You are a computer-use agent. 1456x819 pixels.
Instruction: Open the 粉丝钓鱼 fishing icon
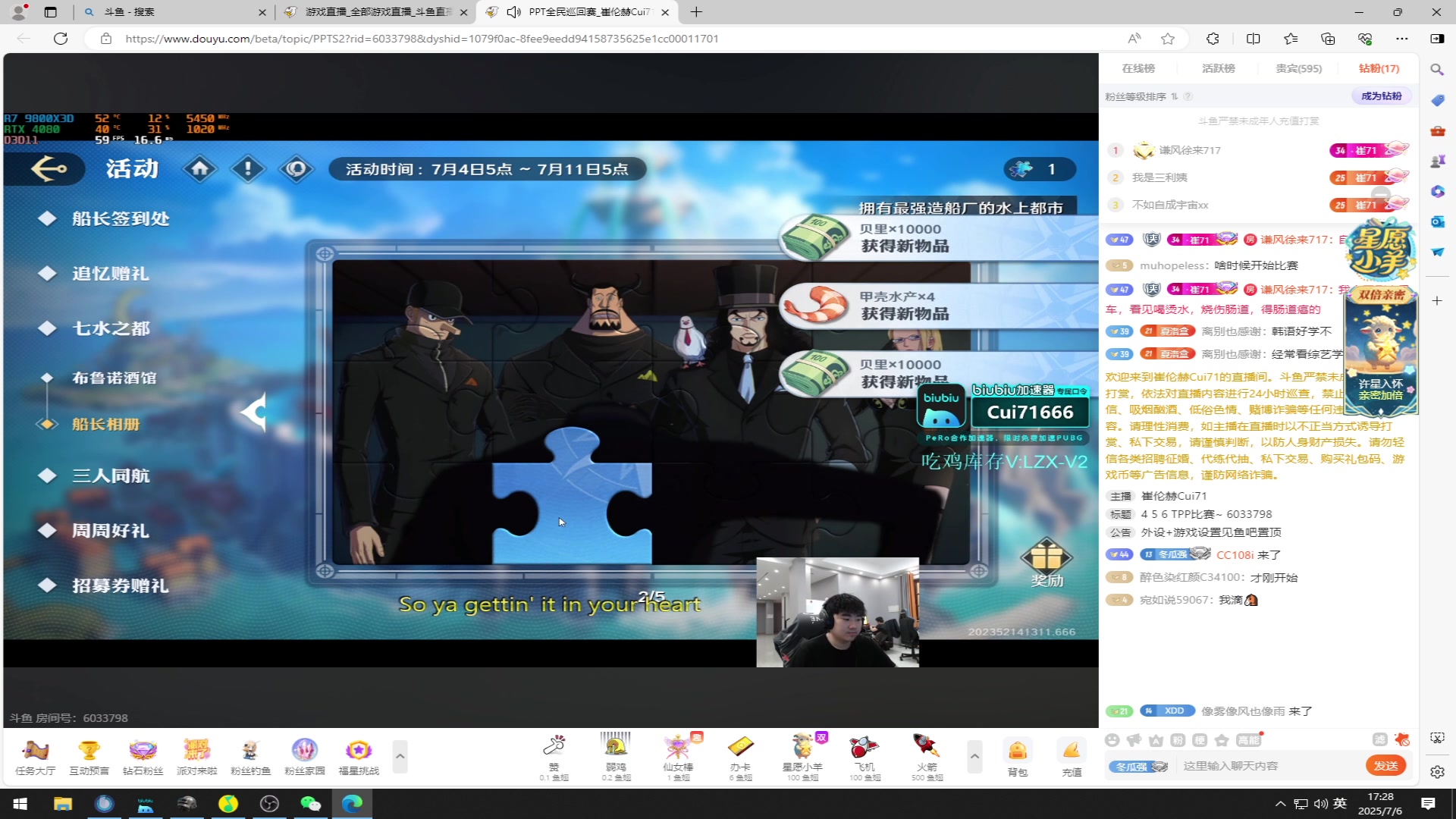click(x=250, y=757)
